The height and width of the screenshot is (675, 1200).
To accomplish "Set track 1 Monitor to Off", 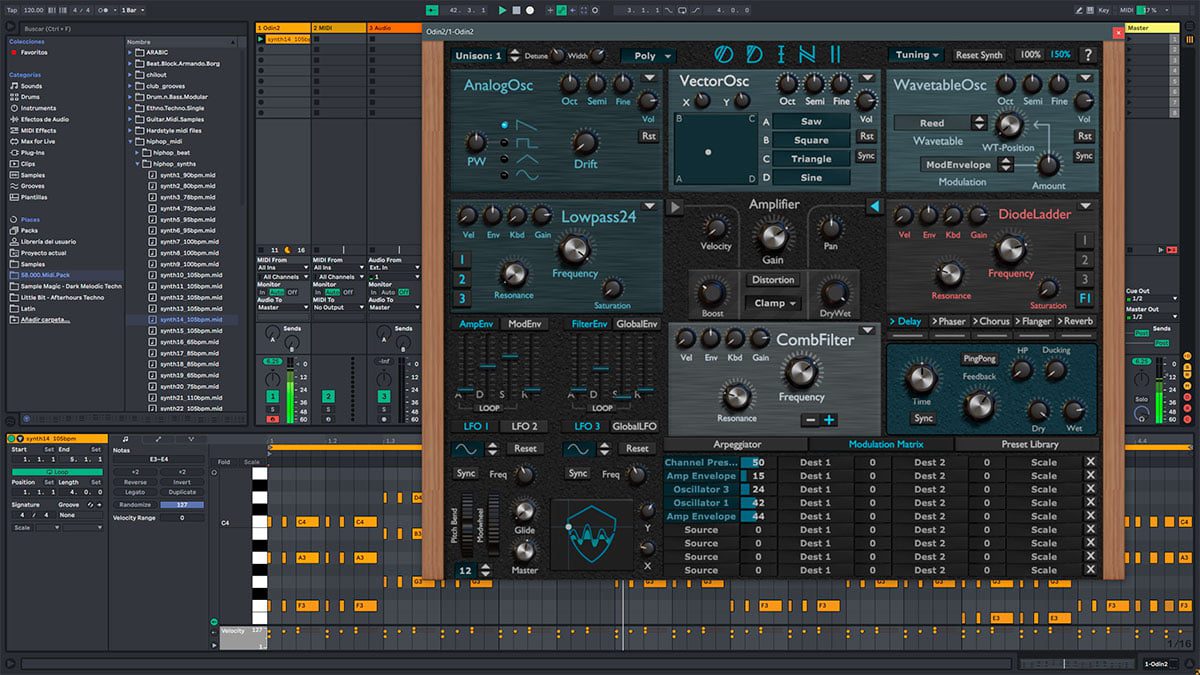I will pos(292,292).
